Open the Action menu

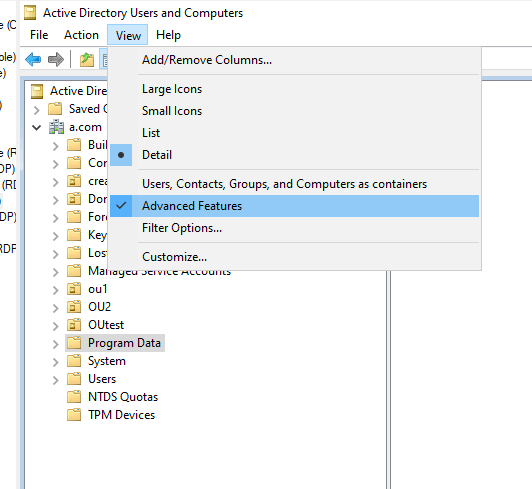click(81, 35)
